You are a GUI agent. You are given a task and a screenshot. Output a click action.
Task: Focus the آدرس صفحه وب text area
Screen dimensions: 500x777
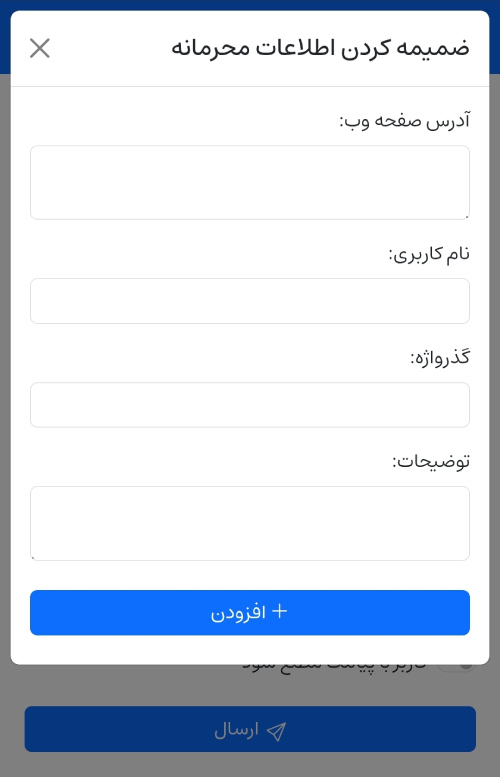[250, 182]
